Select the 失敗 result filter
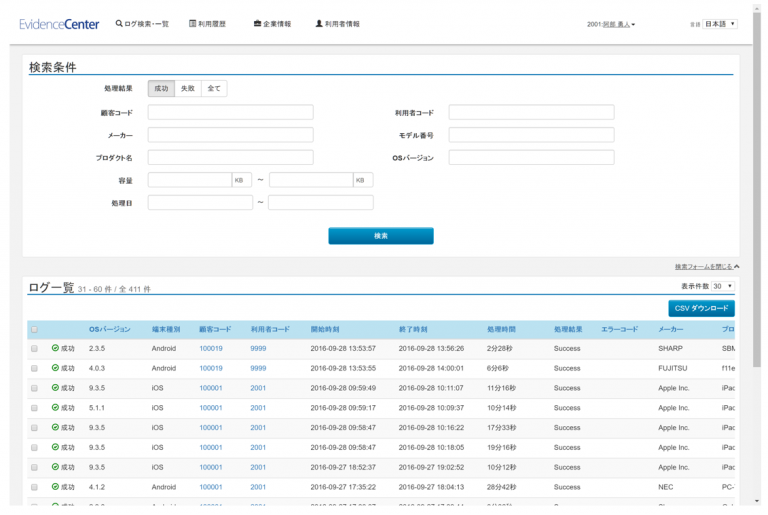 coord(187,89)
